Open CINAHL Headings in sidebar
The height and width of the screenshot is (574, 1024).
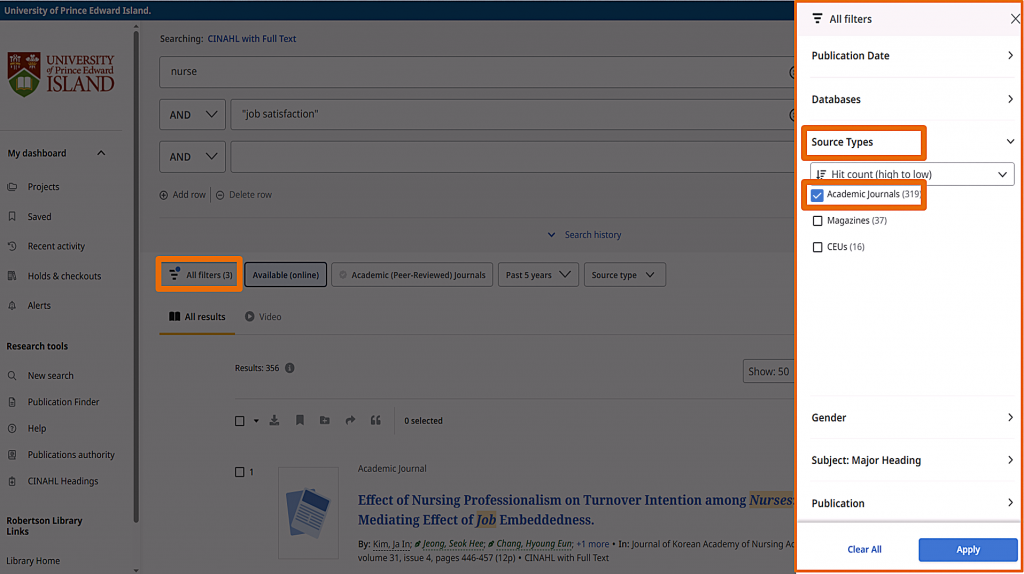(x=62, y=481)
